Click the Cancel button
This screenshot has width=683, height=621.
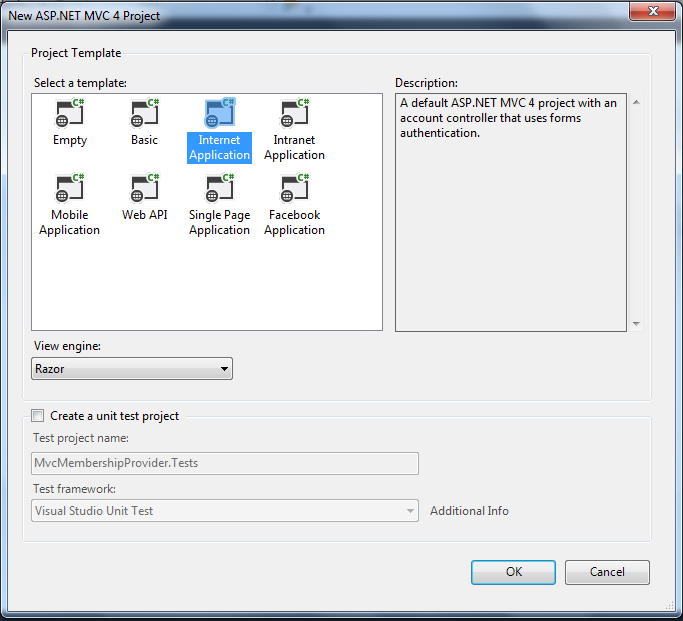tap(607, 572)
